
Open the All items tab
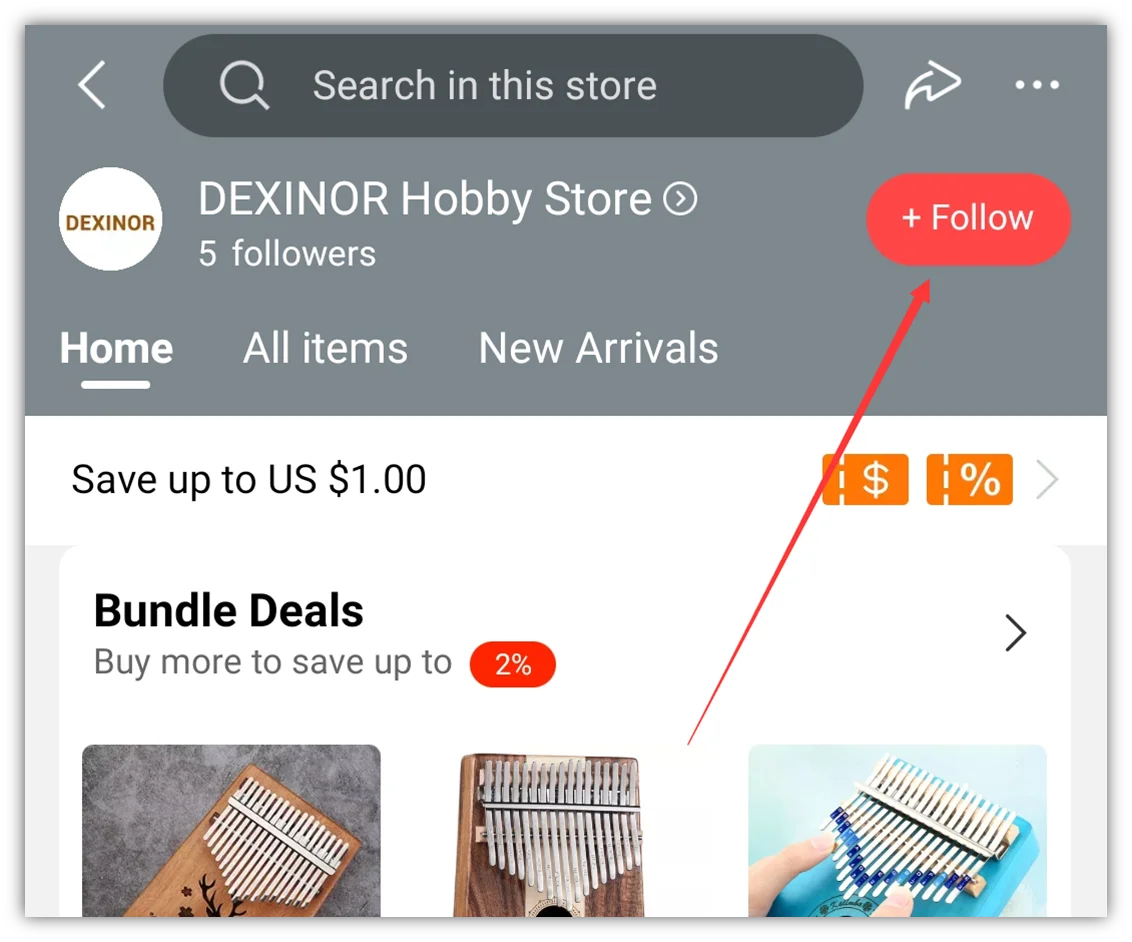325,349
